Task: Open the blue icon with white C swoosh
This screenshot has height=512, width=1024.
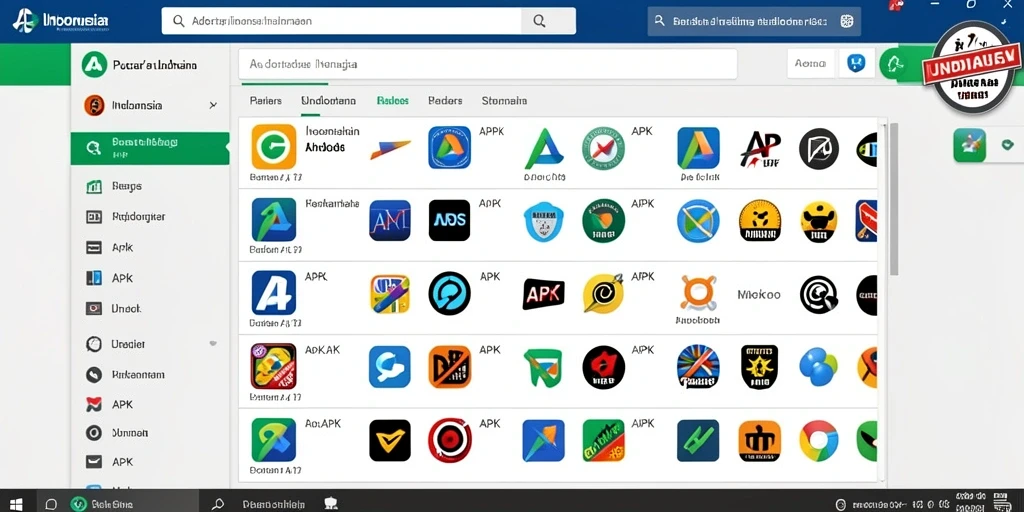Action: point(389,367)
